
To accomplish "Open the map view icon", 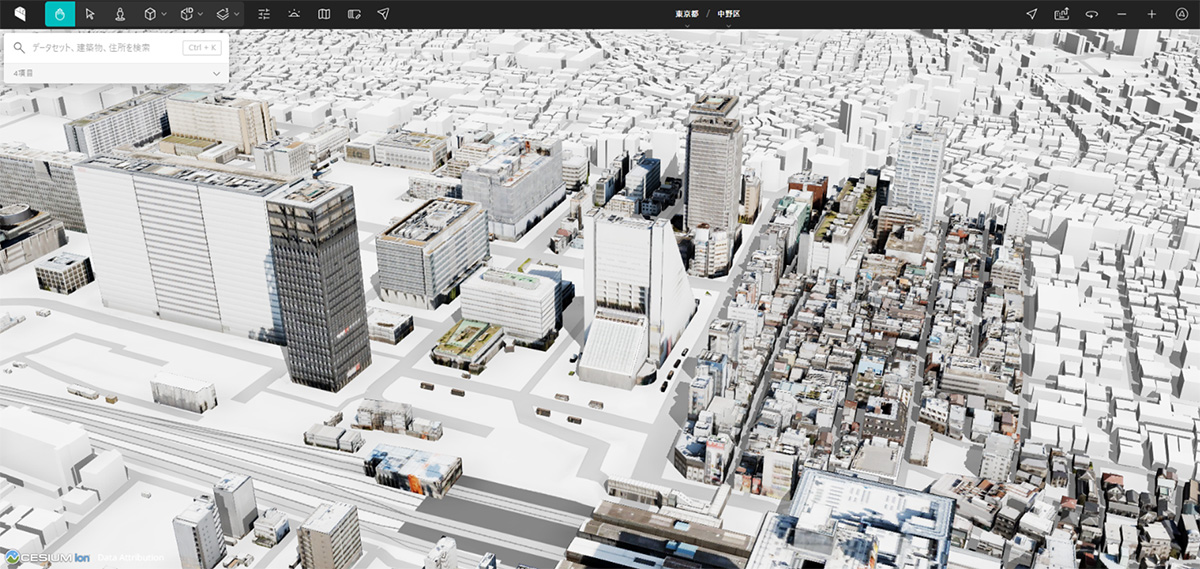I will coord(324,14).
